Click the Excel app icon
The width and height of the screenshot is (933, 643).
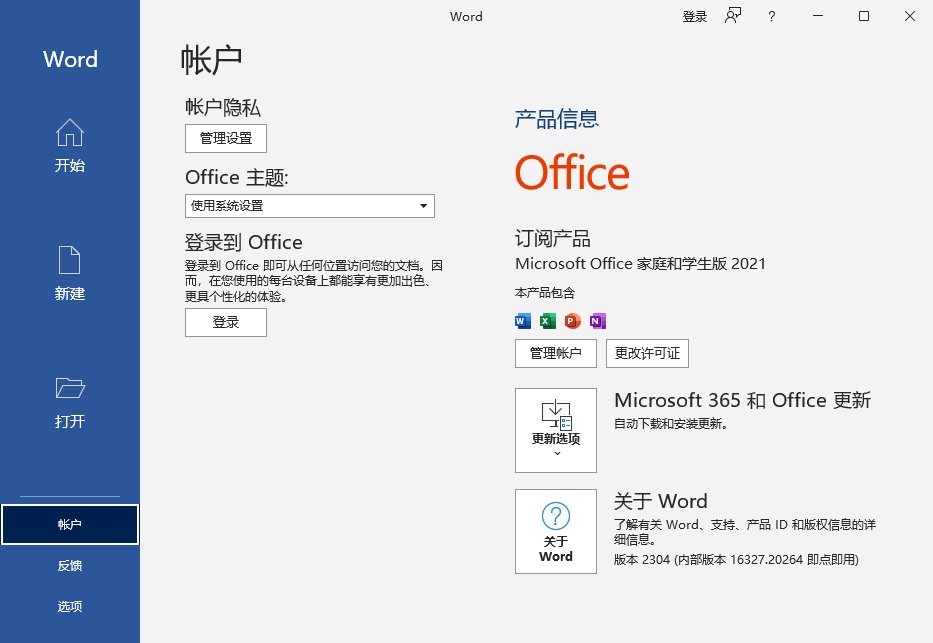pyautogui.click(x=548, y=321)
